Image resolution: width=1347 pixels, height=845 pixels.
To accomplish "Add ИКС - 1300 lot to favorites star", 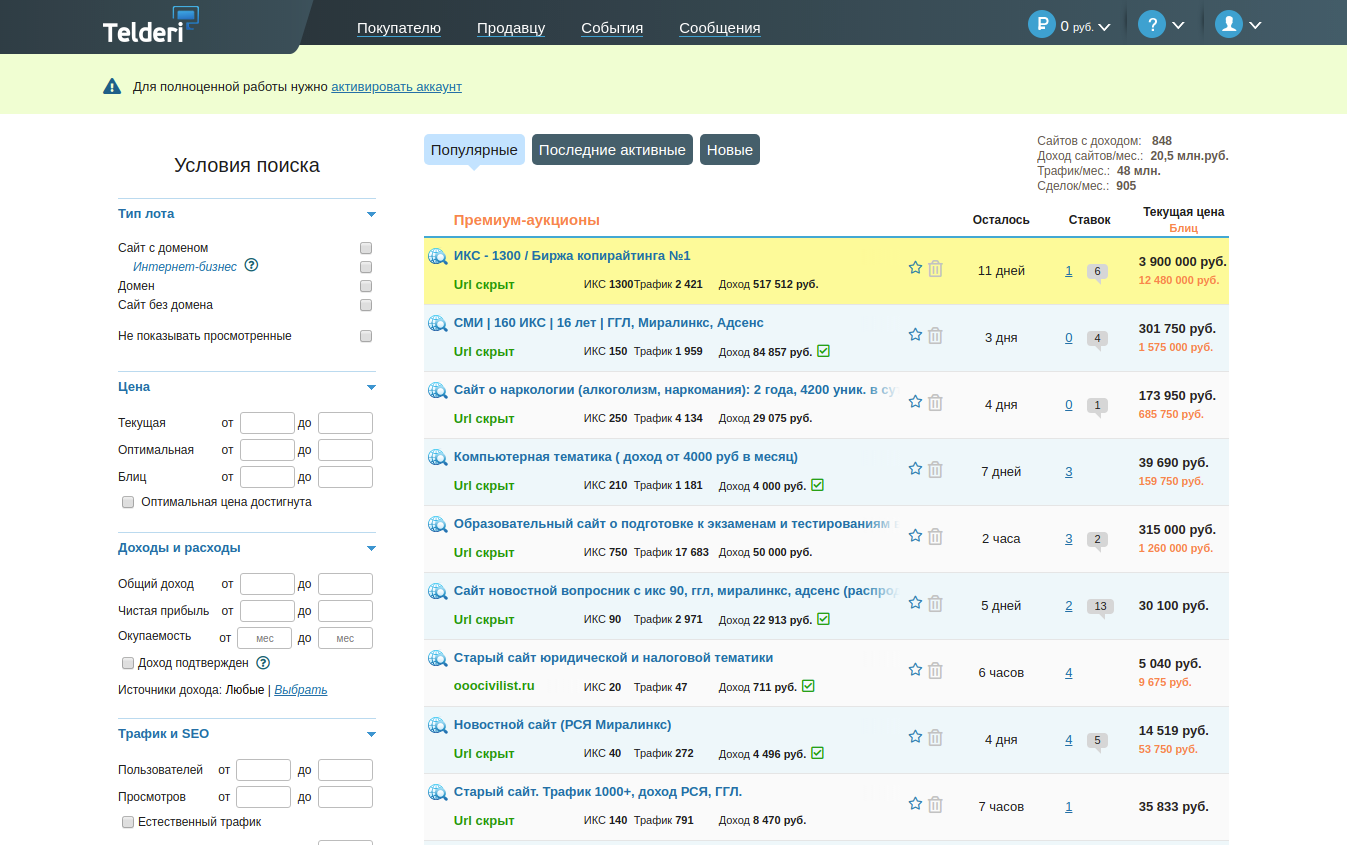I will click(915, 268).
